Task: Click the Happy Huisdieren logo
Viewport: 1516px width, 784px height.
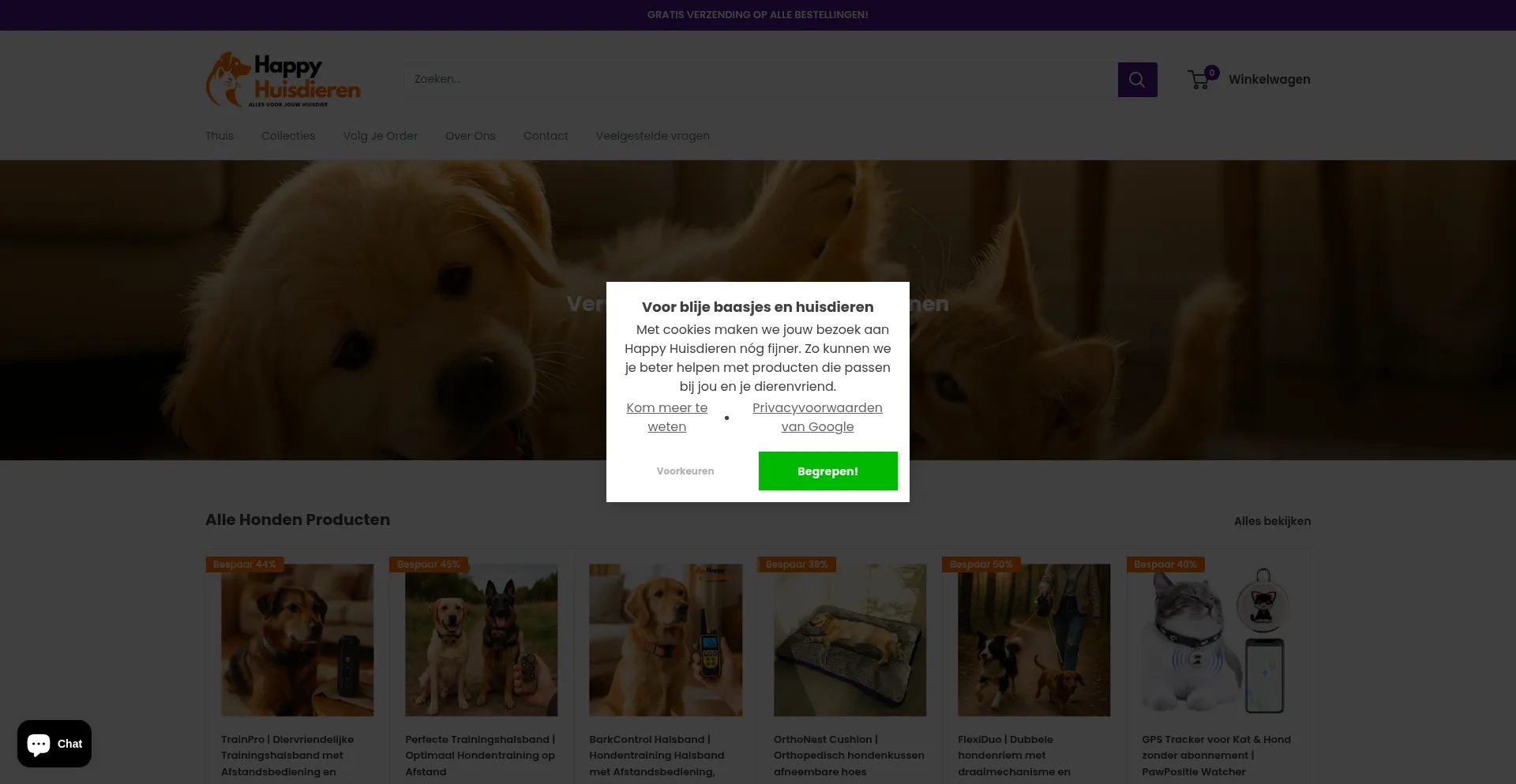Action: pos(283,80)
